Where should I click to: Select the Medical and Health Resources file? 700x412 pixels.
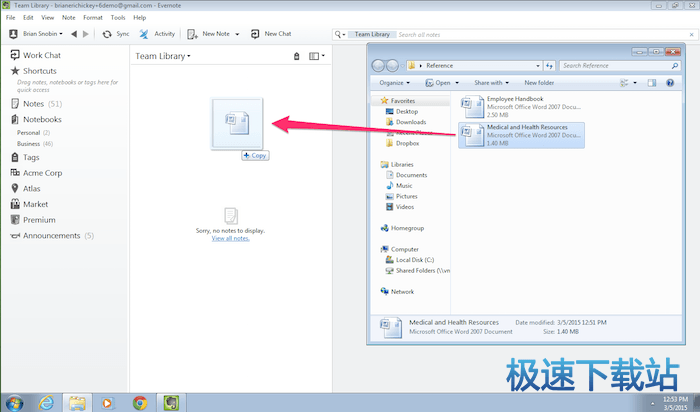[521, 135]
